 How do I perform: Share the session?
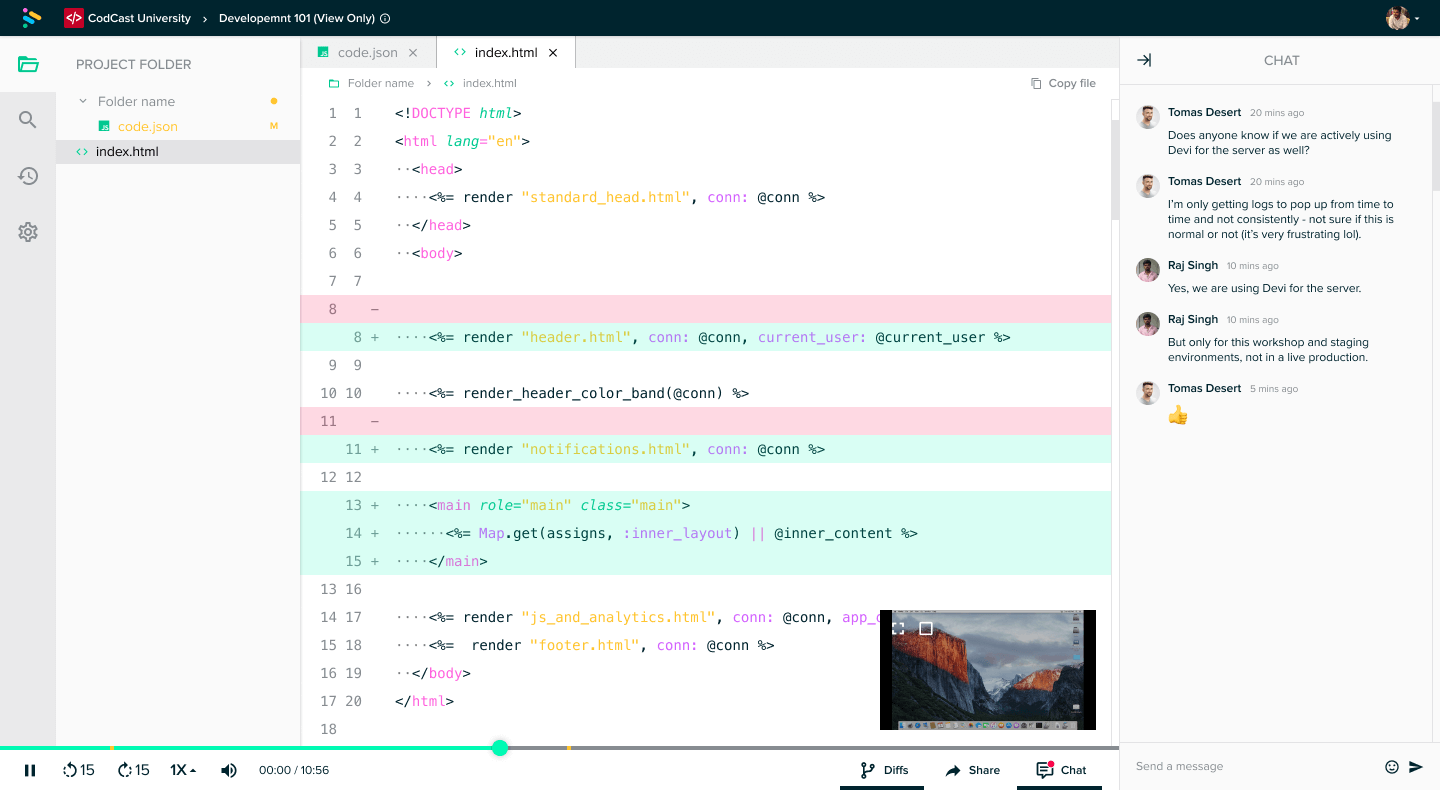tap(972, 770)
